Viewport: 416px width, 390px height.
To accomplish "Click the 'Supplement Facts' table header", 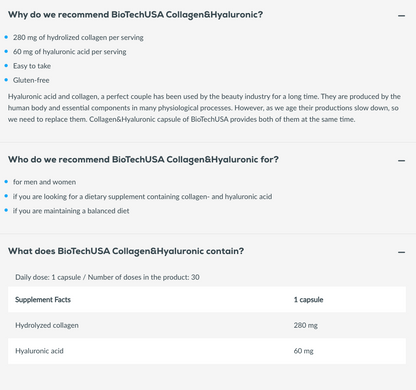I will click(43, 299).
